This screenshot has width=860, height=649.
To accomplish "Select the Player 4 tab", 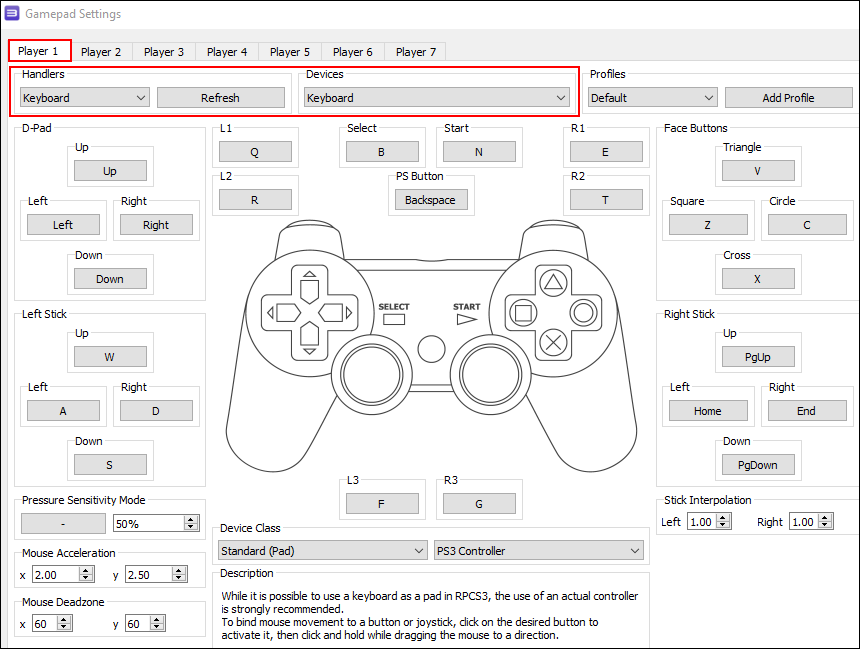I will [x=227, y=52].
